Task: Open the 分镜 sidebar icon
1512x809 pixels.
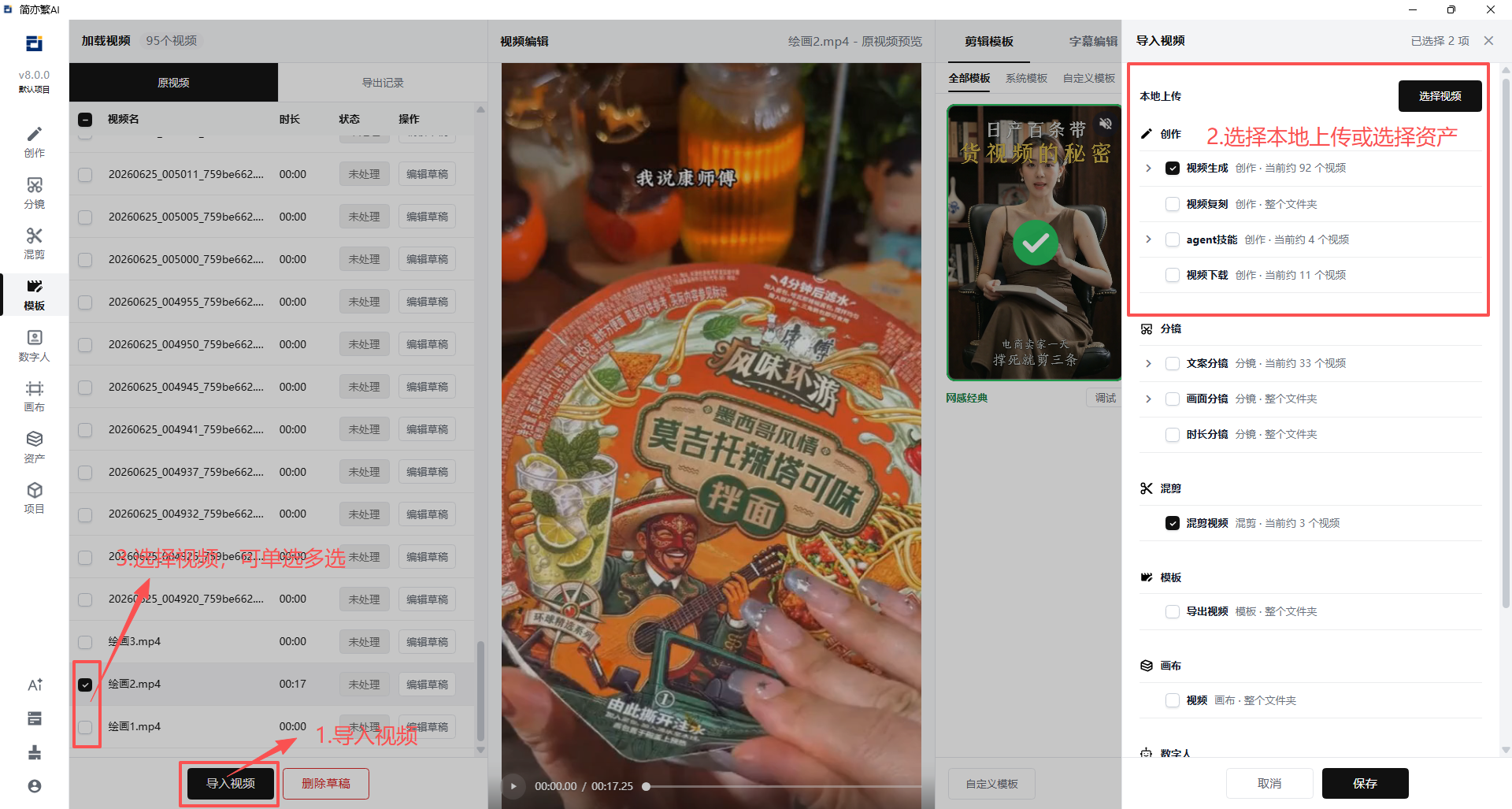Action: [x=34, y=193]
